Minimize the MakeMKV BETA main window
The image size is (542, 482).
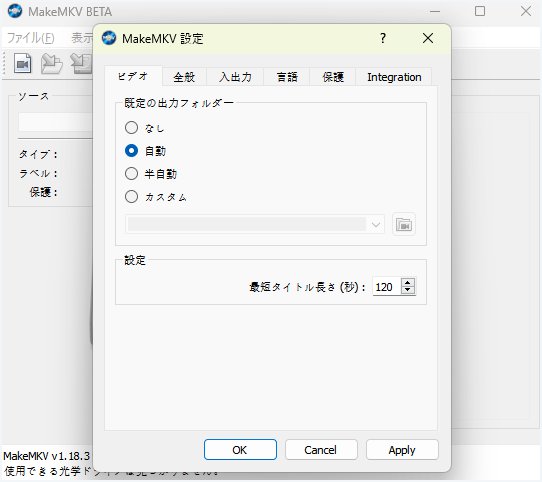click(435, 11)
